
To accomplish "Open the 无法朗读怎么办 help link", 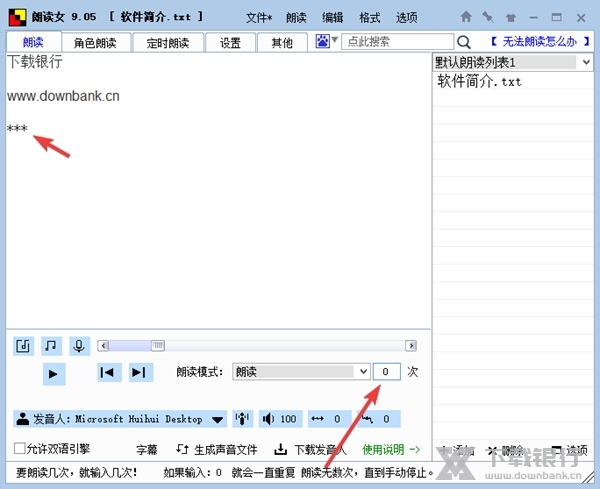I will [x=540, y=41].
